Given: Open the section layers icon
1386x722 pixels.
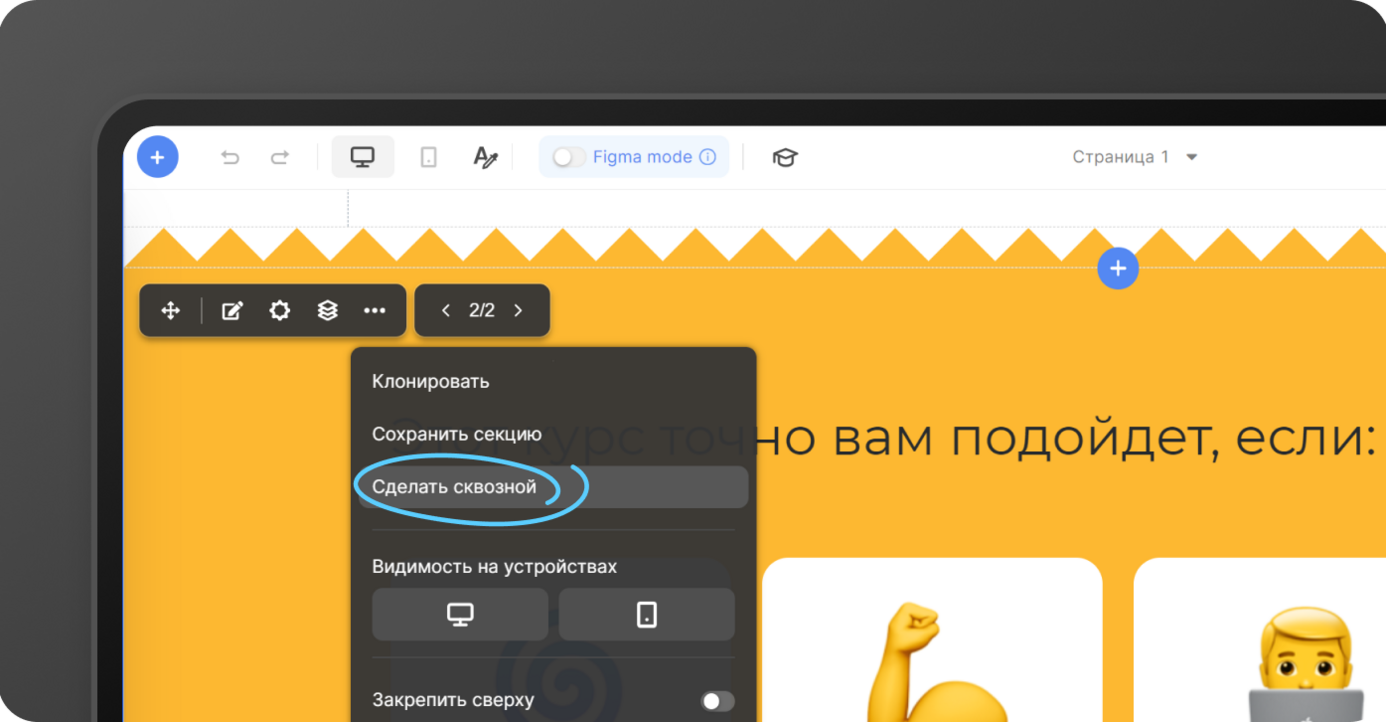Looking at the screenshot, I should pyautogui.click(x=327, y=311).
